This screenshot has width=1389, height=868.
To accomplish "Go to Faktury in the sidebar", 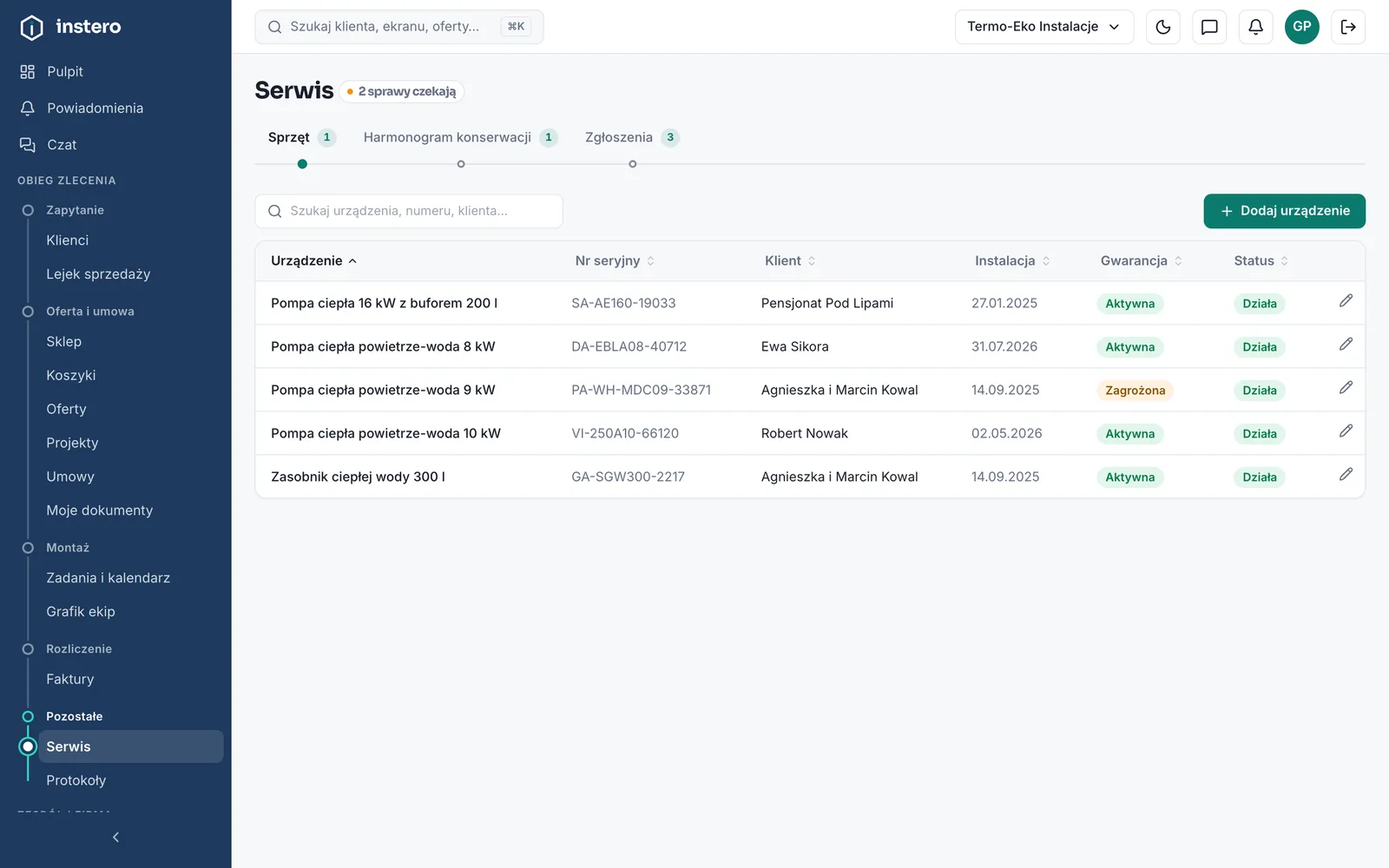I will click(x=130, y=680).
